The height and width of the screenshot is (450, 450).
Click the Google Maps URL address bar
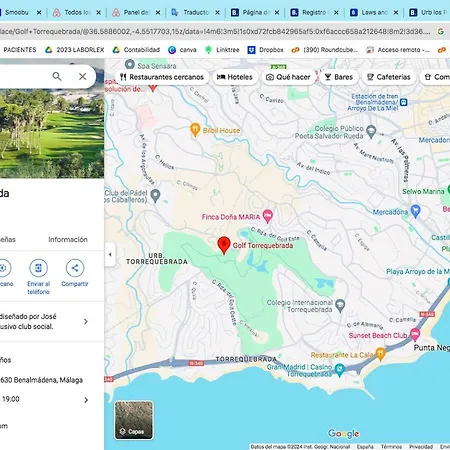click(x=215, y=31)
